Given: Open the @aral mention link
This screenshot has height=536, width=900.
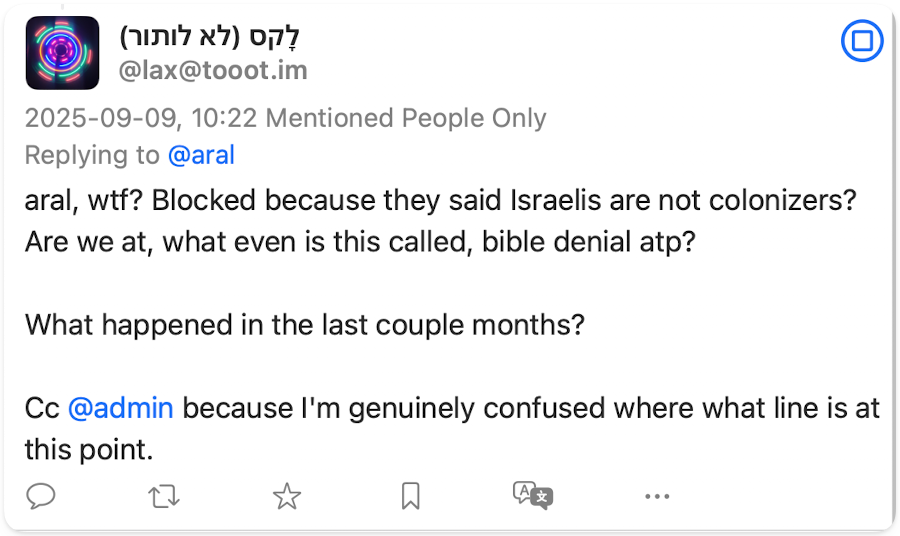Looking at the screenshot, I should pos(201,155).
